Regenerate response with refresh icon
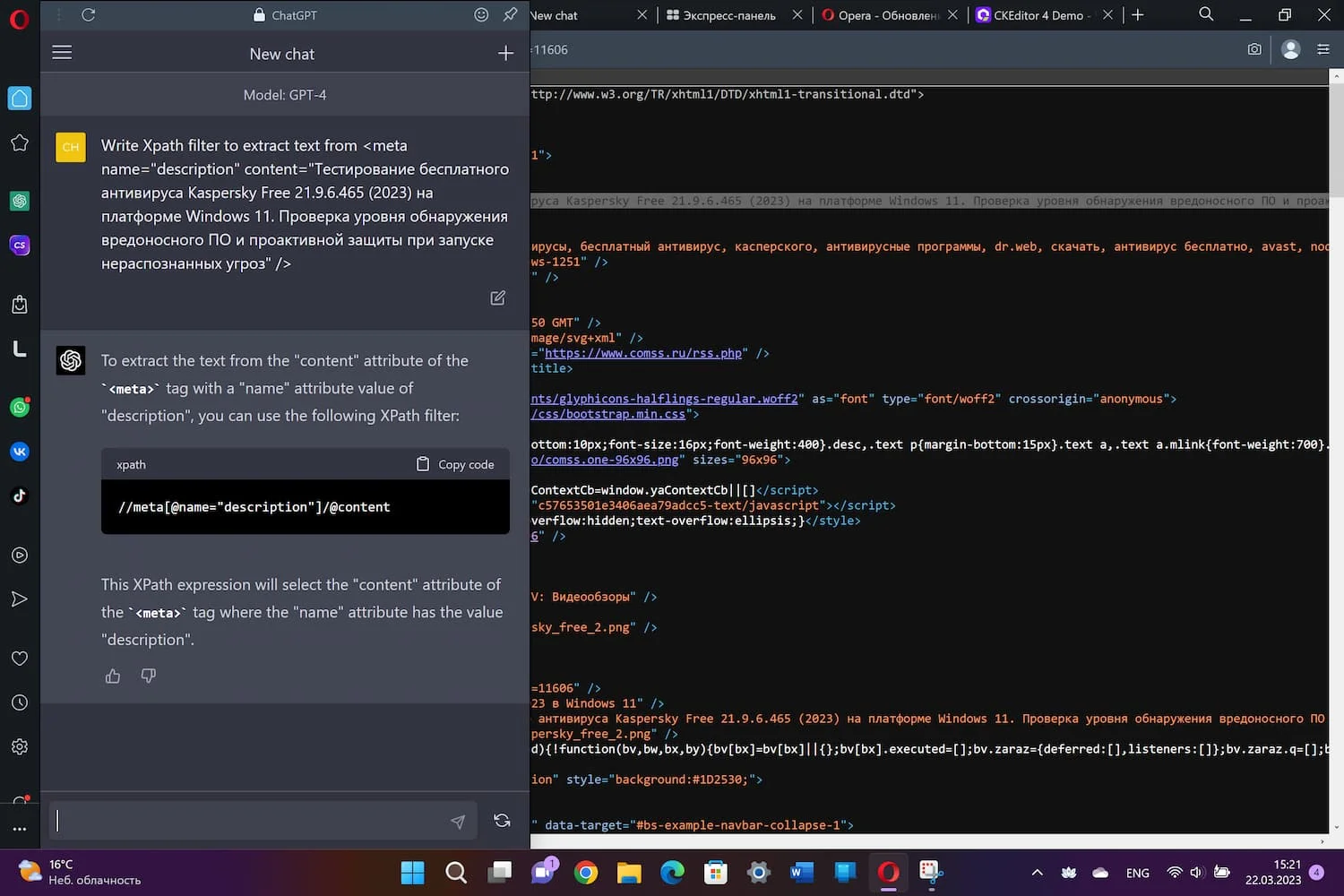 click(502, 821)
